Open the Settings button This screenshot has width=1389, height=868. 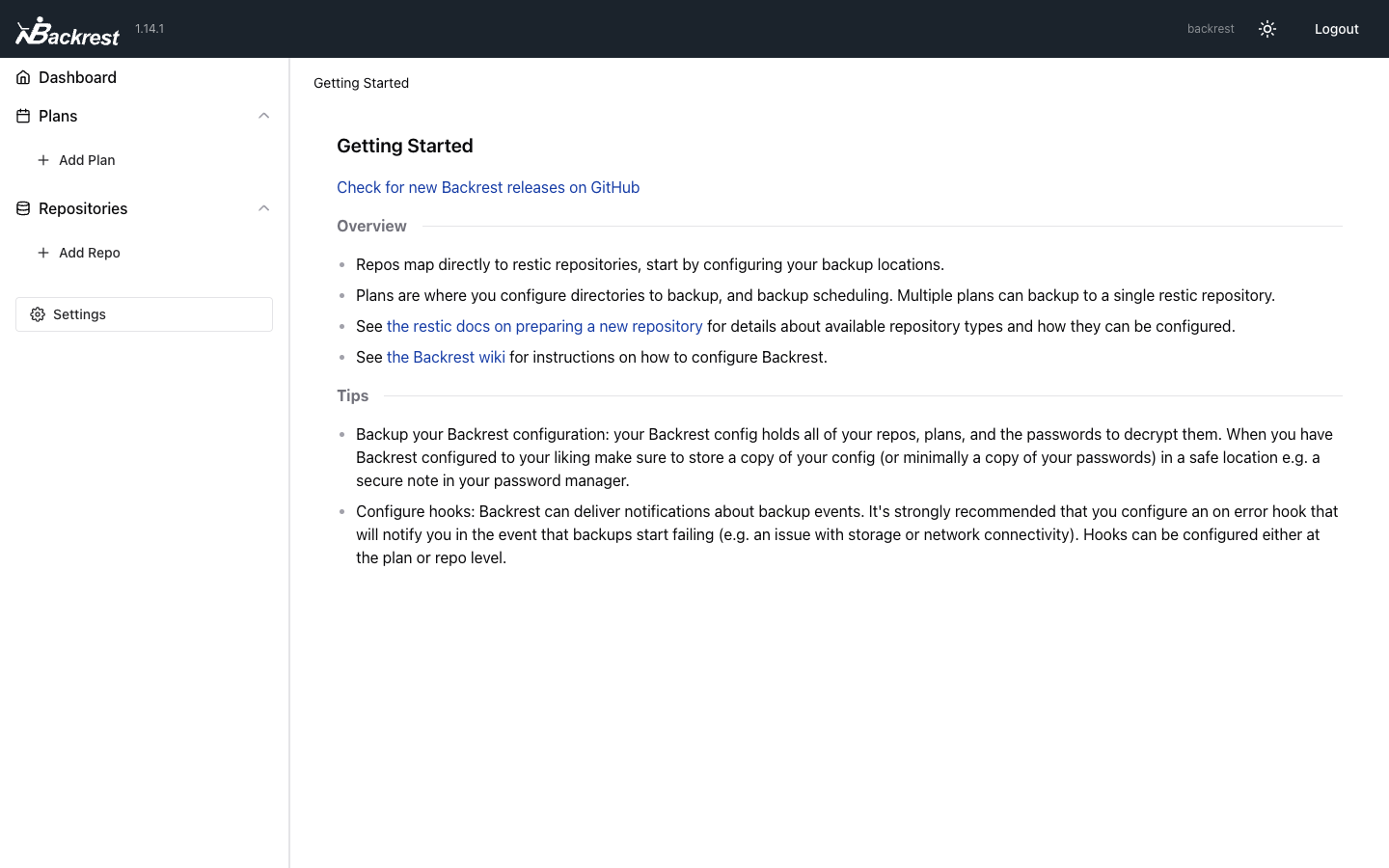(144, 314)
